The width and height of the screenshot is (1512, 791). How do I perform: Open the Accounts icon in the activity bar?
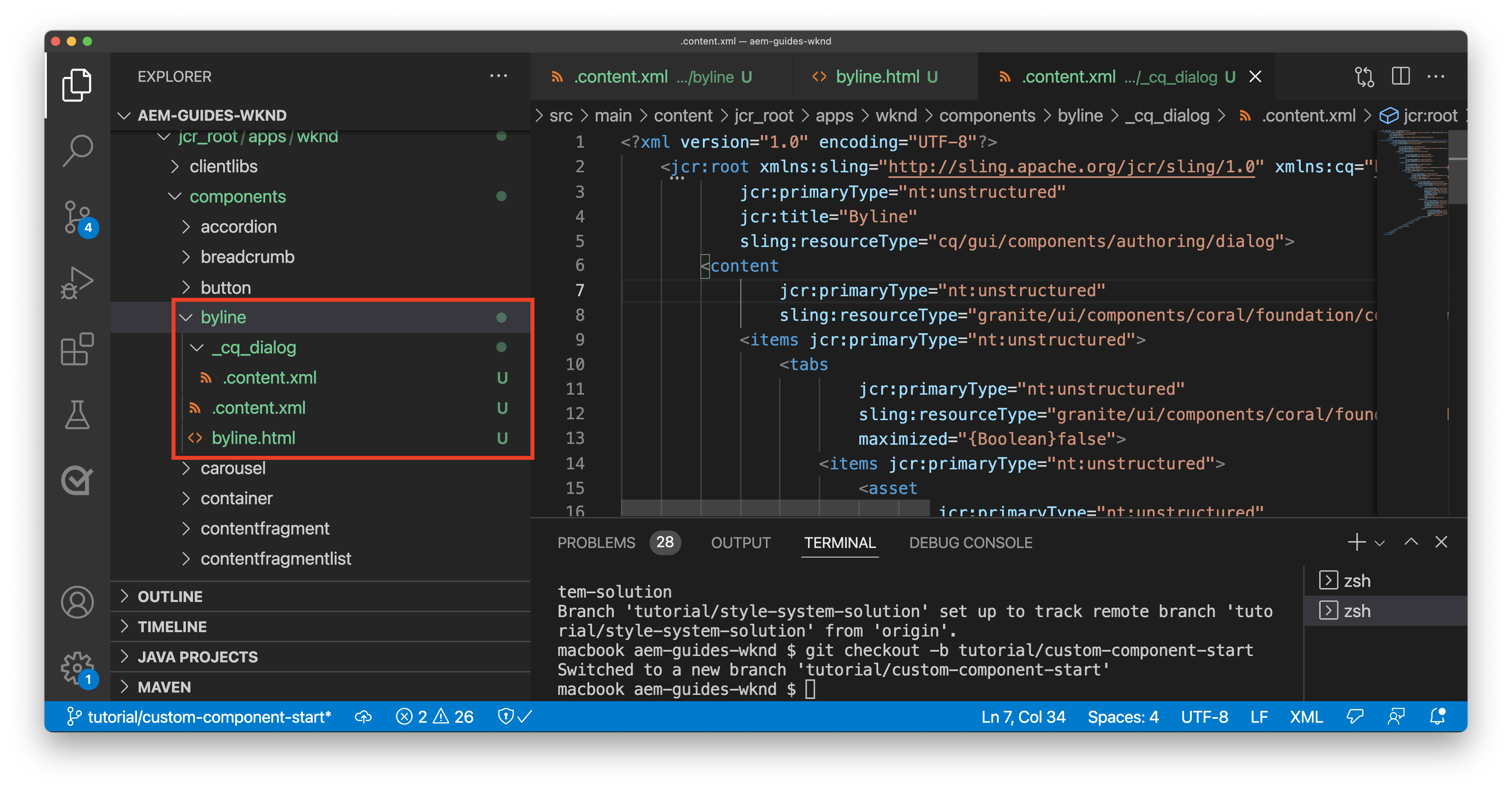pyautogui.click(x=77, y=602)
